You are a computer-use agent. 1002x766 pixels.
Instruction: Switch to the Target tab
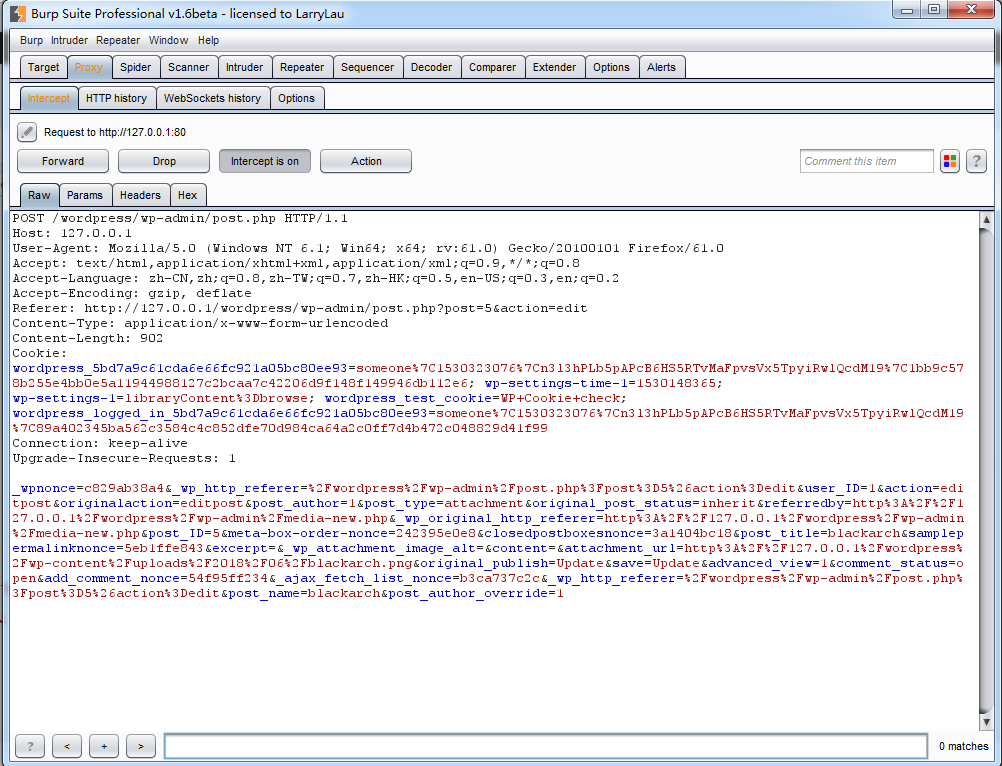click(x=43, y=67)
